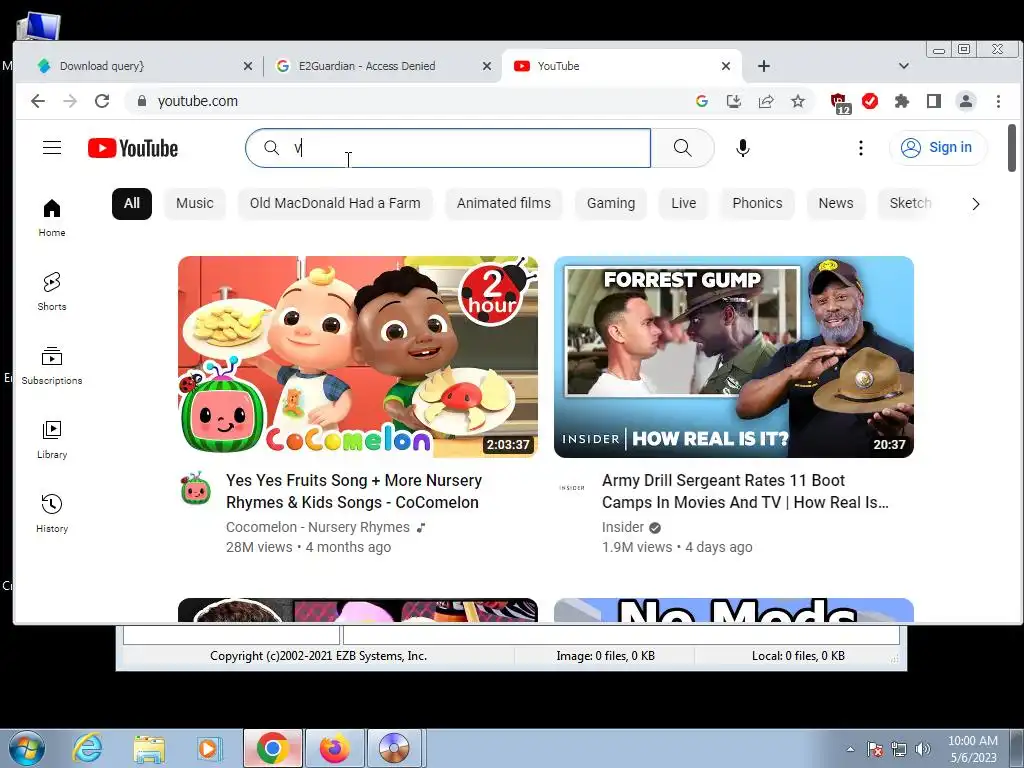Open the uBlock extension with badge 12

(839, 103)
